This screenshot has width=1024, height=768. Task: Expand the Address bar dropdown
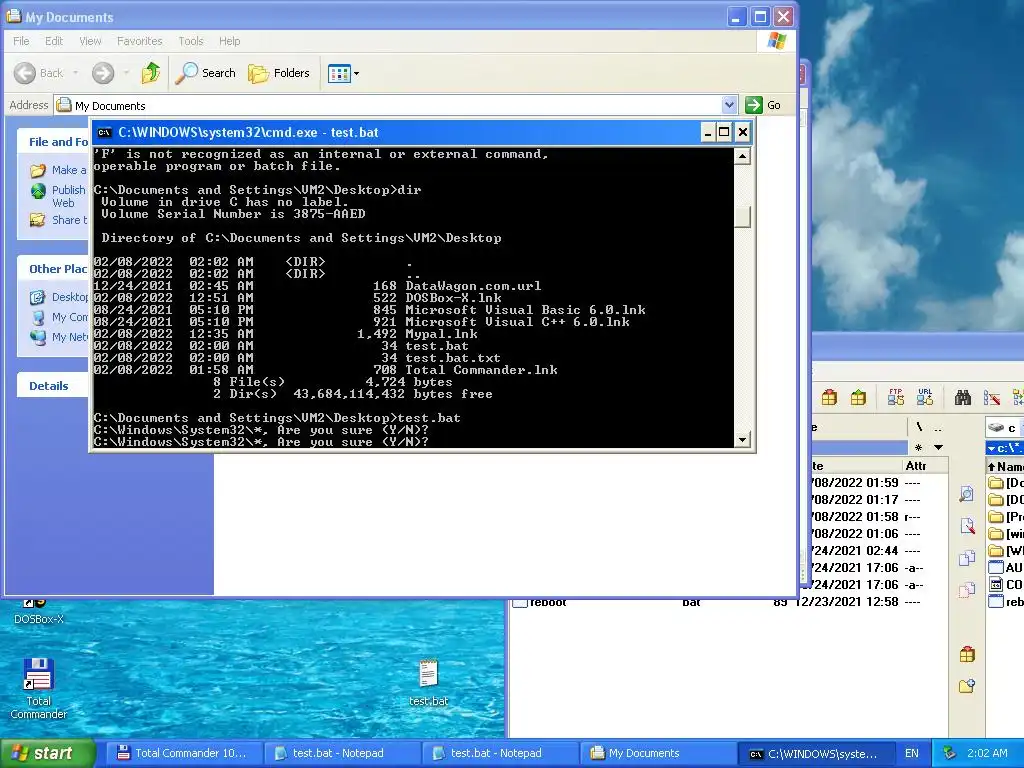(x=729, y=104)
